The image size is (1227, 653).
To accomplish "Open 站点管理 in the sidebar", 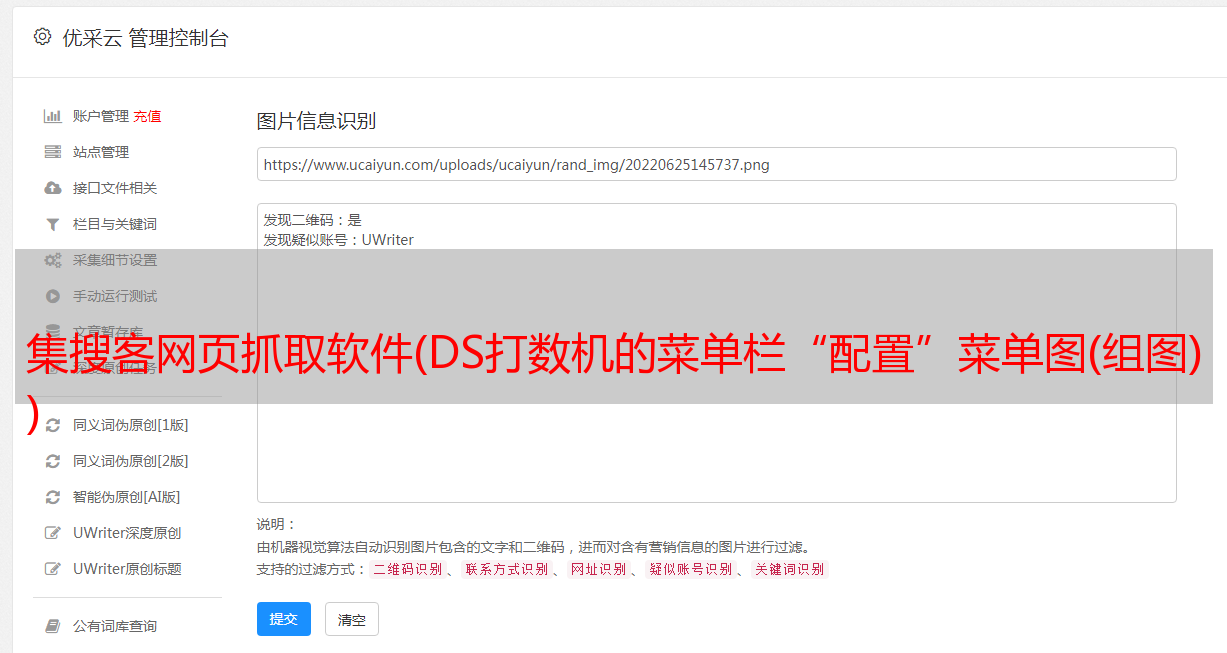I will click(101, 152).
